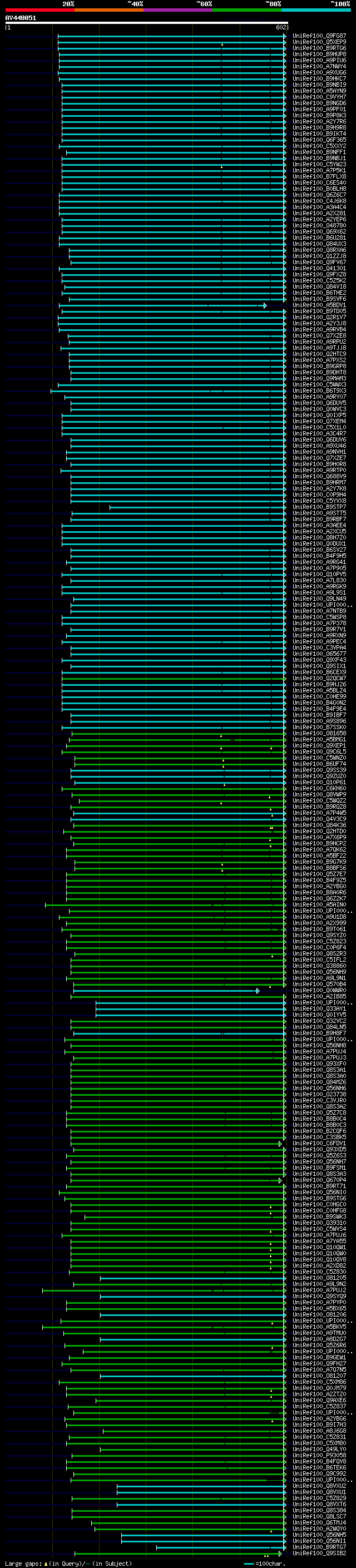This screenshot has height=1568, width=356.
Task: Select label UniRef100_Q2HTD0
Action: [x=319, y=832]
